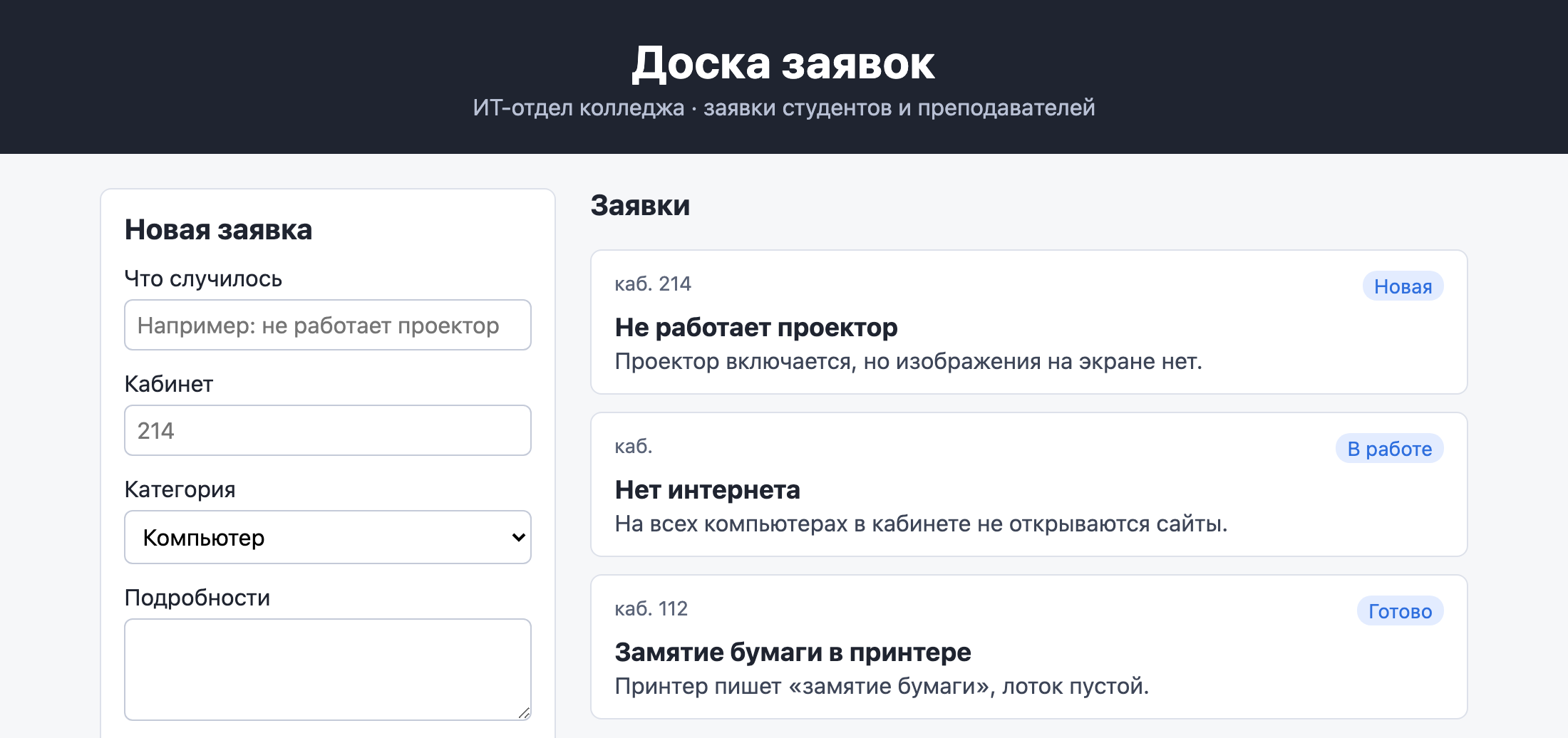Select the 'каб. 214' room label

[653, 284]
